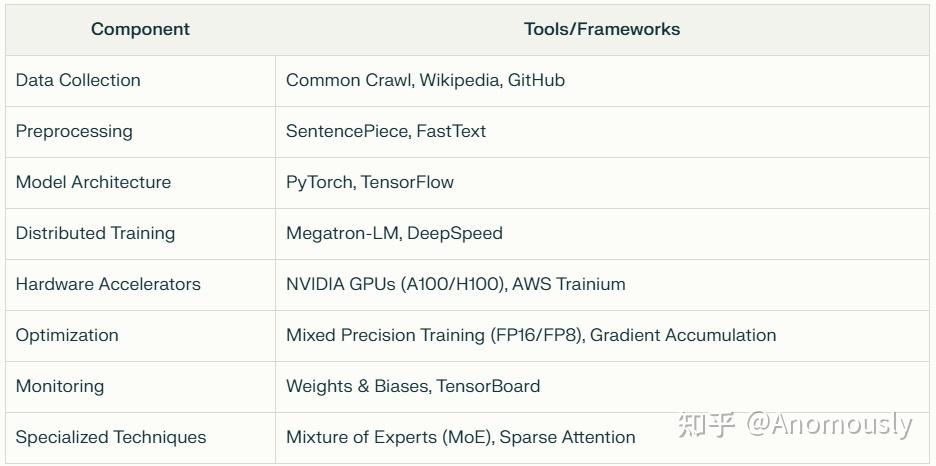Click the @Anomously watermark text

click(829, 424)
